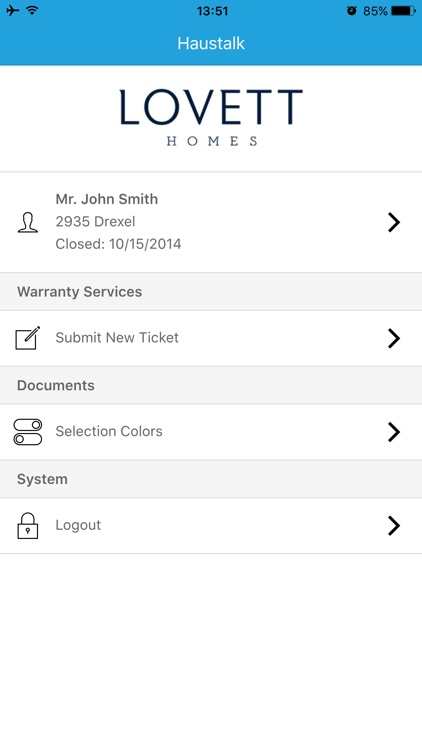The image size is (422, 750).
Task: Tap the Warranty Services section header
Action: coord(211,292)
